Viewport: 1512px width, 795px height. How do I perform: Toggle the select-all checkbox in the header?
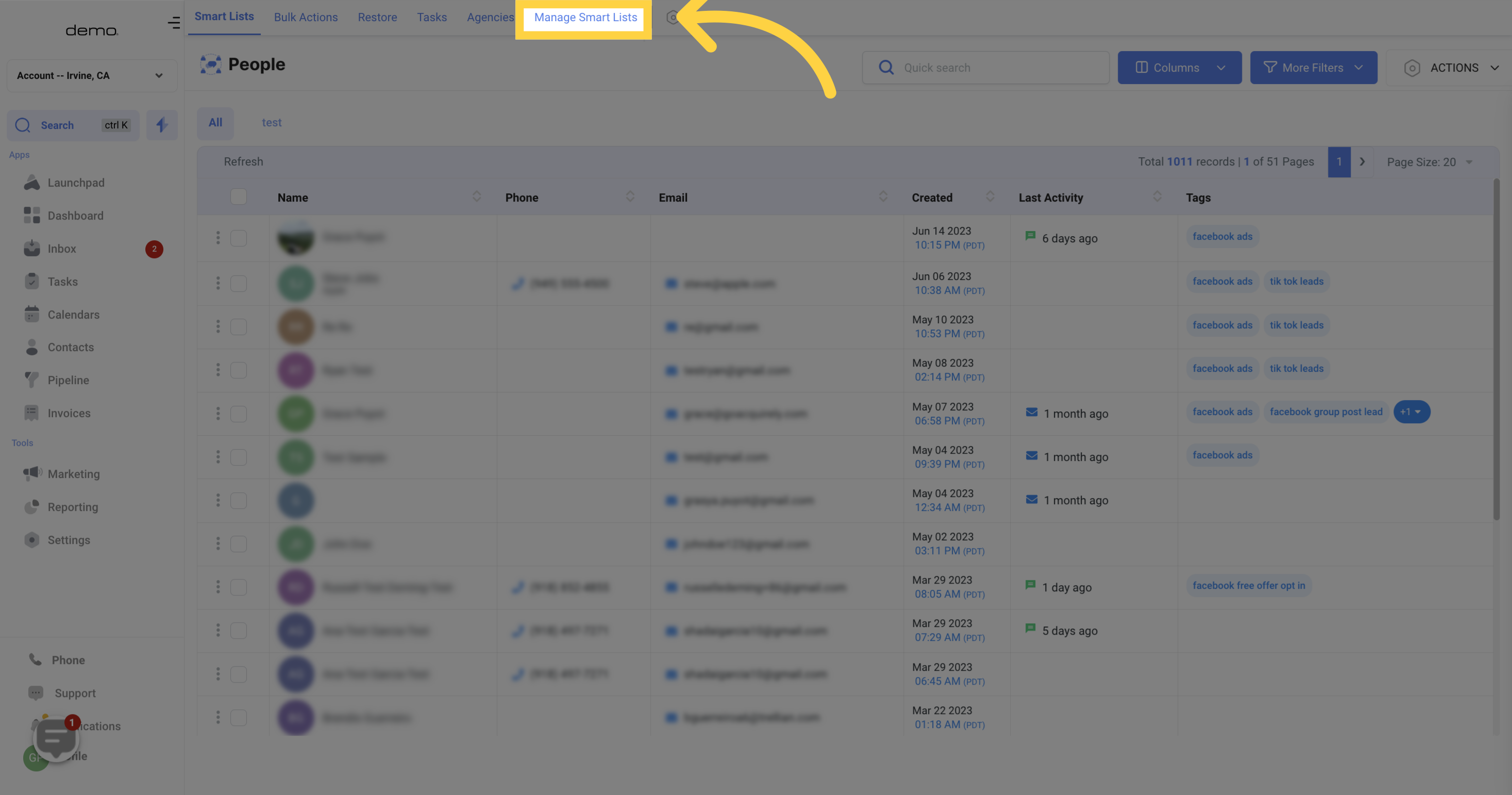click(238, 197)
